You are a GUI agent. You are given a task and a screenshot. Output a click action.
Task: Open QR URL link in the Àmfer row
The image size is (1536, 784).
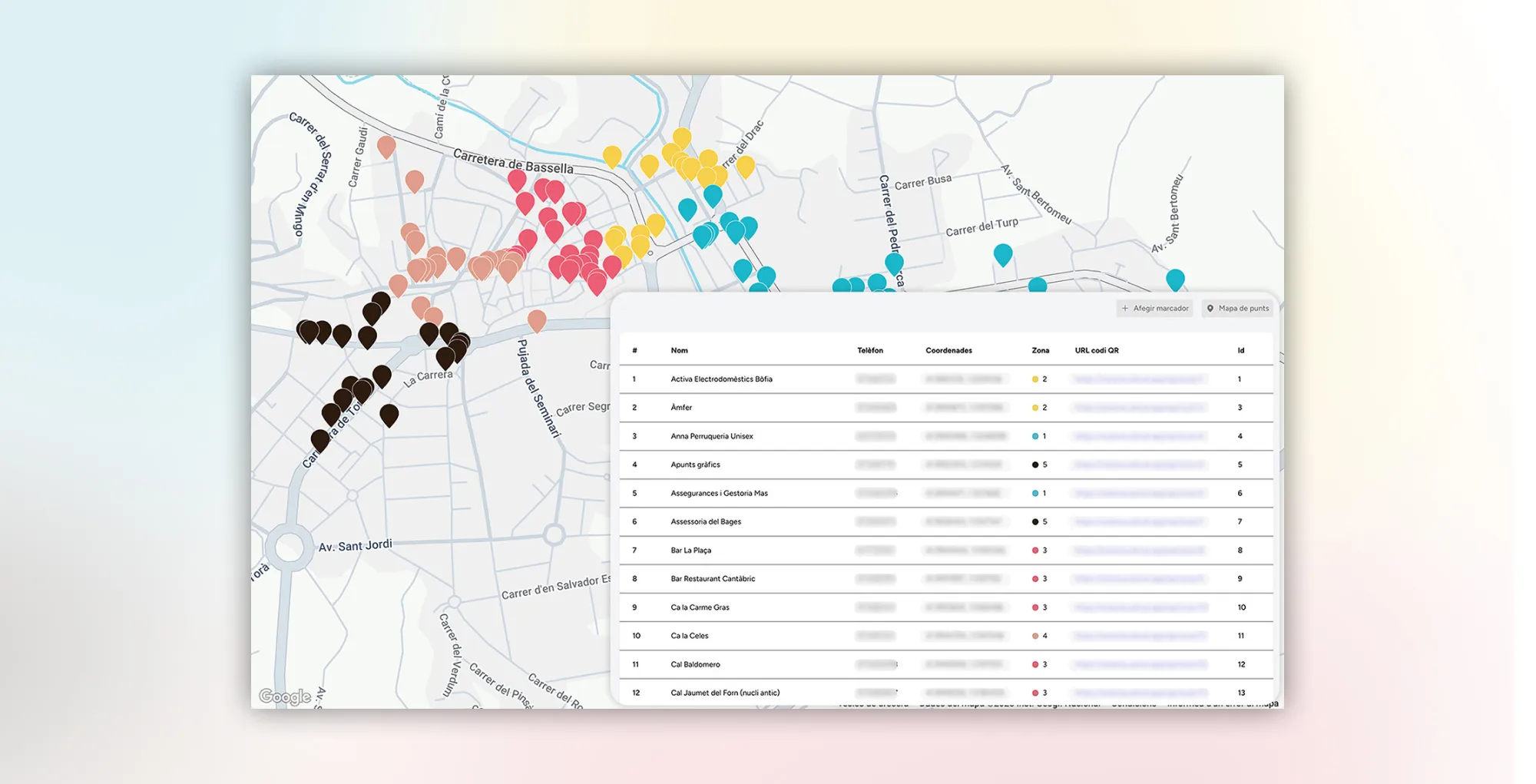[x=1140, y=408]
